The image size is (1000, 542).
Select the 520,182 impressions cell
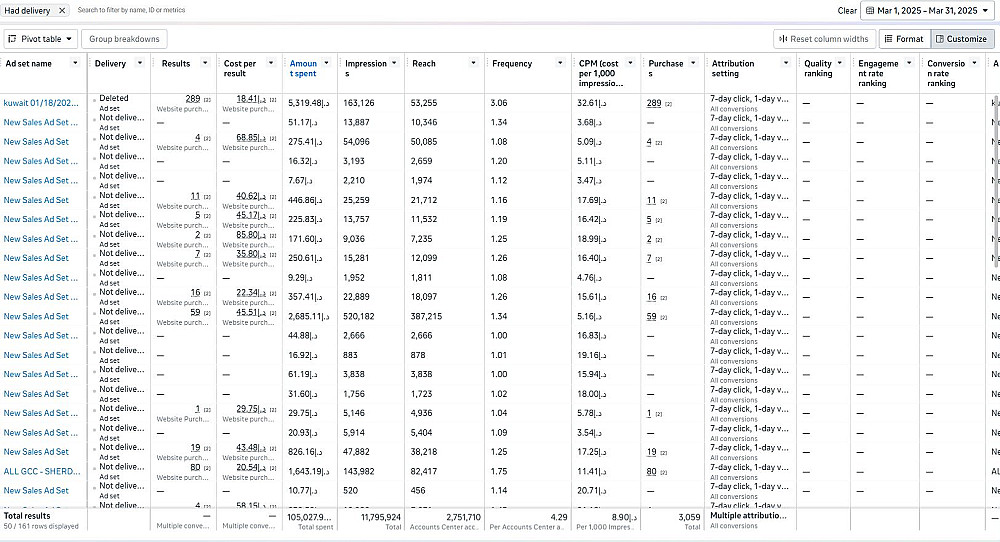pos(359,316)
